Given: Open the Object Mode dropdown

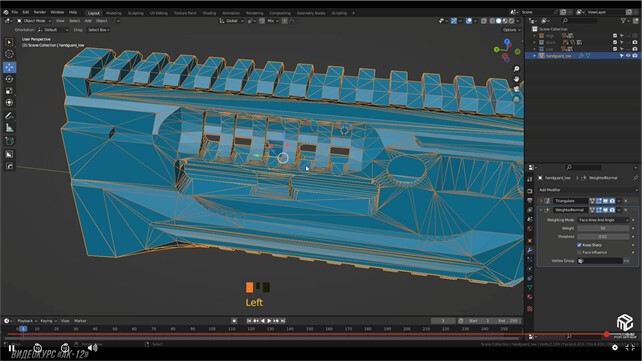Looking at the screenshot, I should (x=34, y=21).
